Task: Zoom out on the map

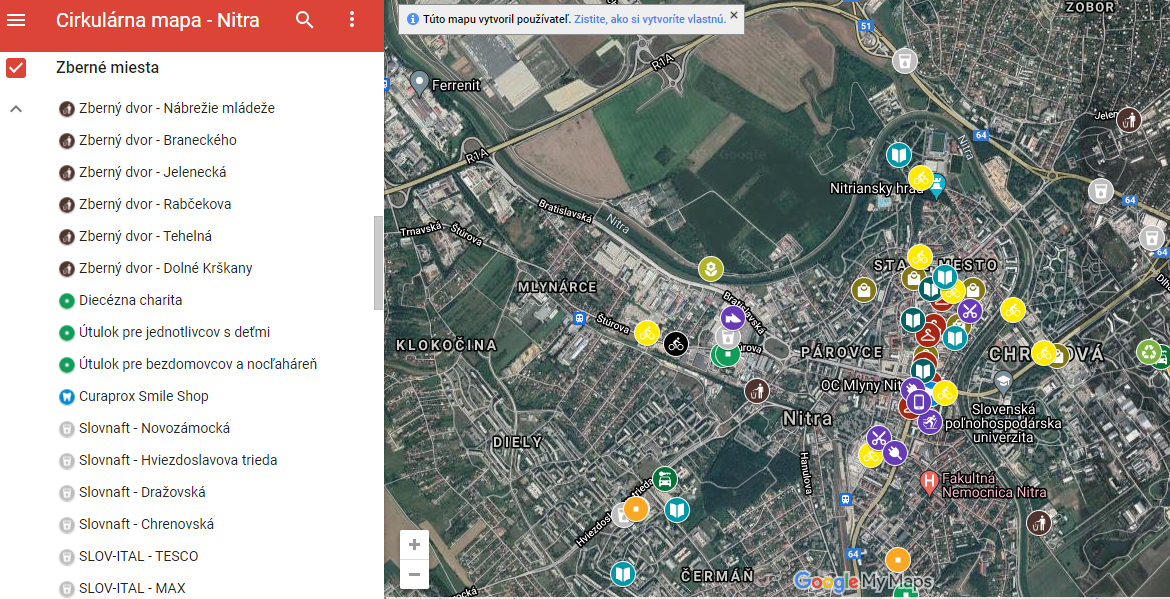Action: point(414,574)
